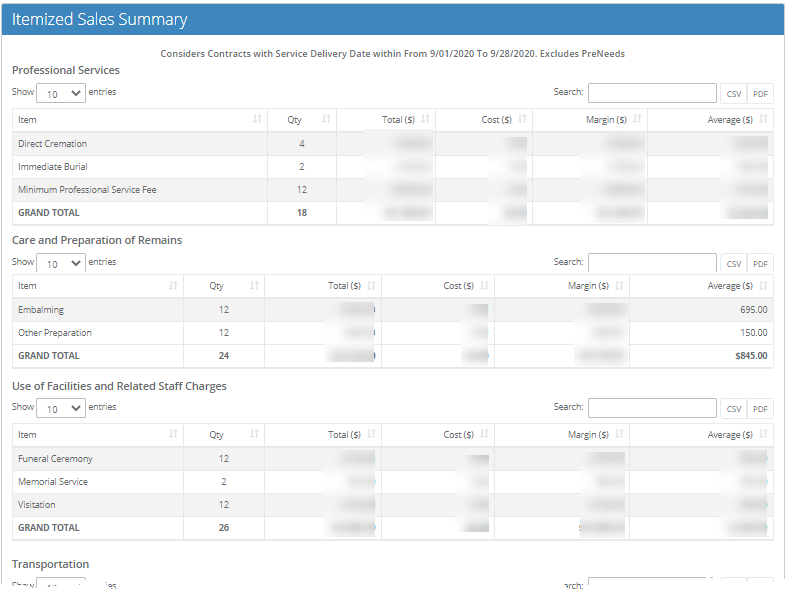
Task: Sort Professional Services table by Item
Action: pos(140,120)
